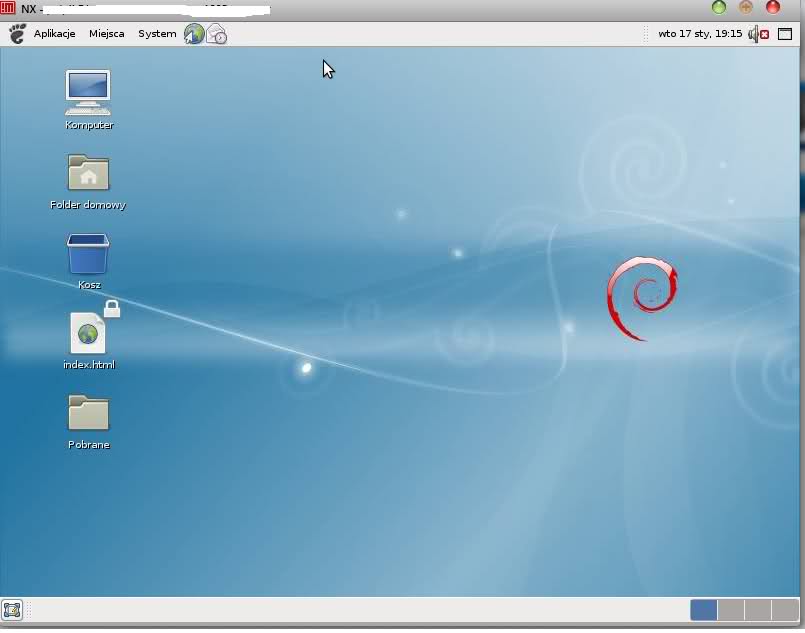Click the GNOME foot logo icon
Screen dimensions: 805x633
pyautogui.click(x=17, y=34)
